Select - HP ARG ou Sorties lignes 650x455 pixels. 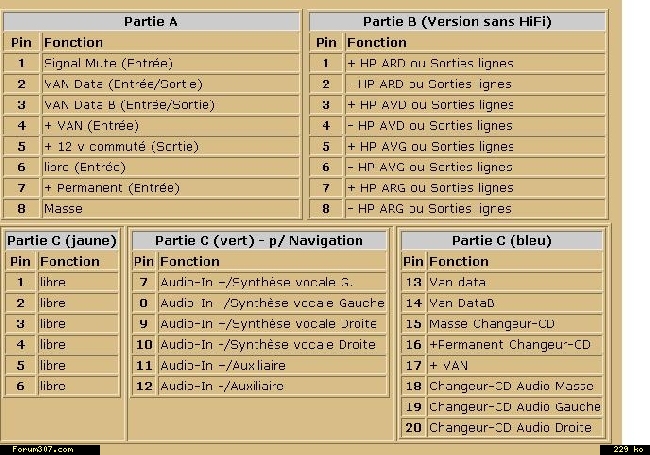[475, 209]
